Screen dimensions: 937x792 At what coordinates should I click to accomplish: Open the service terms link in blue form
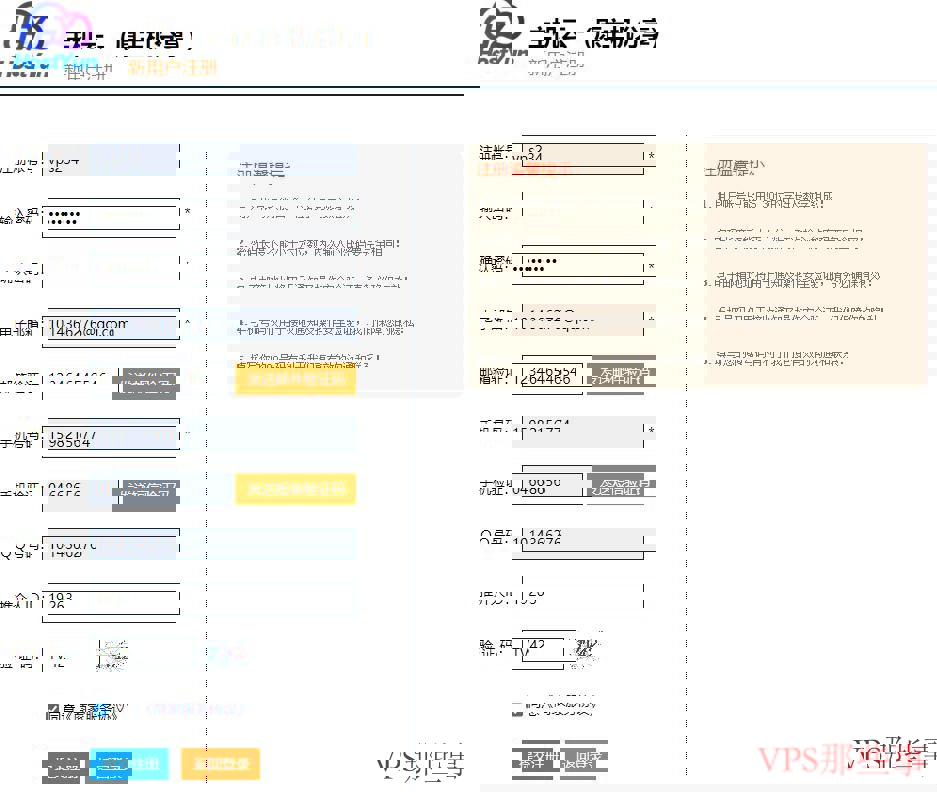tap(195, 710)
